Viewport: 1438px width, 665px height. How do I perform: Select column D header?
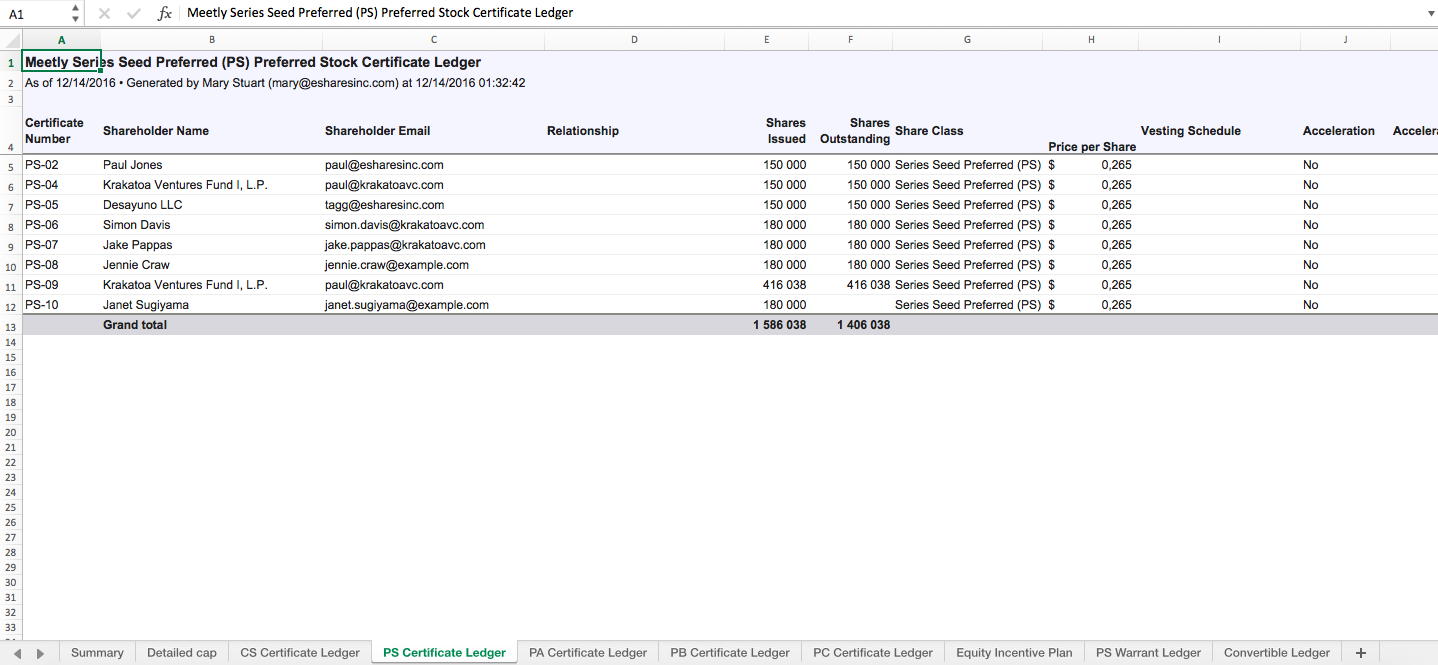[635, 40]
